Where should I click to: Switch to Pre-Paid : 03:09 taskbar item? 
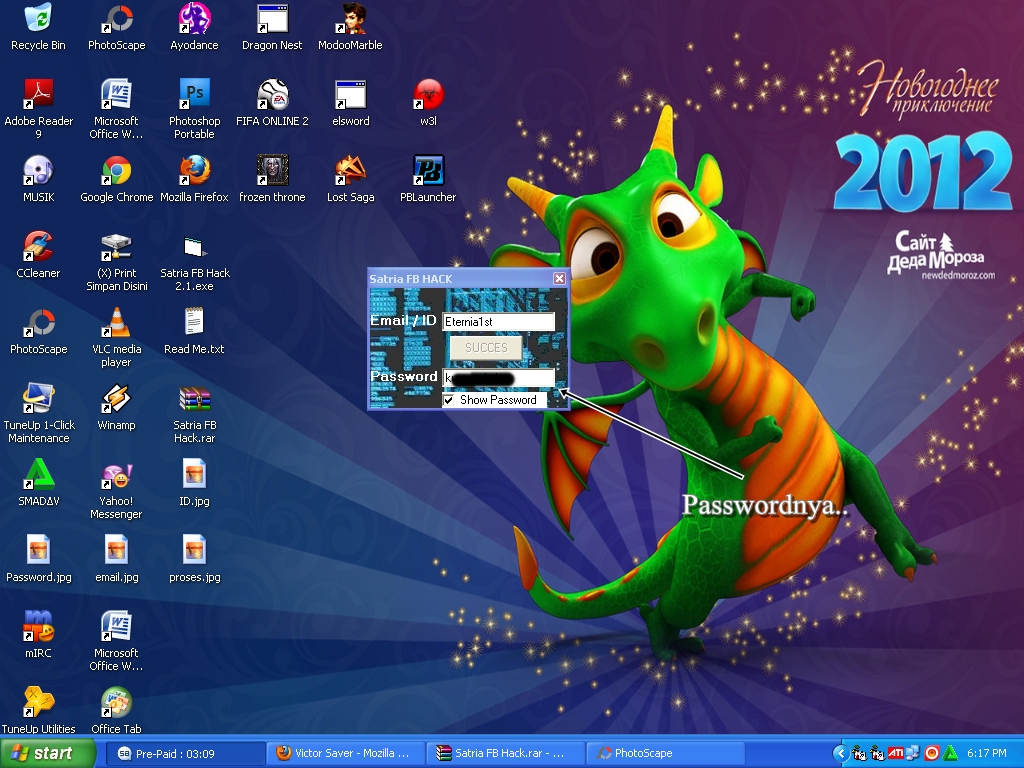coord(184,754)
